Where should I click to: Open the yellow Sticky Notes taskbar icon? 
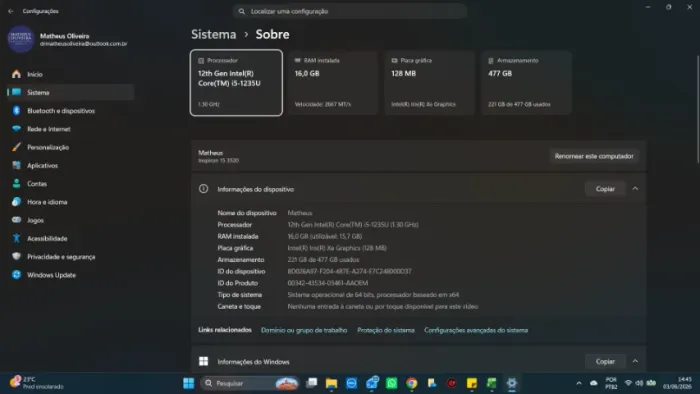pyautogui.click(x=471, y=383)
